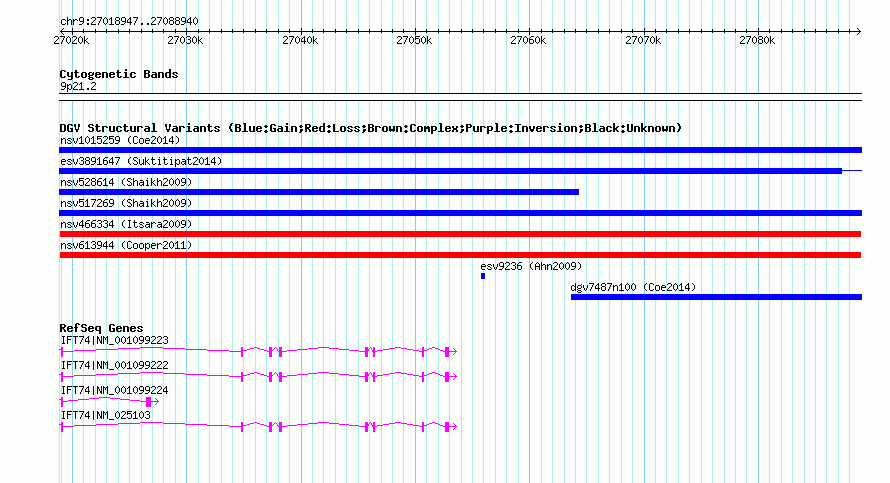Click the chr9:27018947..27088940 coordinates text
The width and height of the screenshot is (890, 483).
[x=129, y=22]
